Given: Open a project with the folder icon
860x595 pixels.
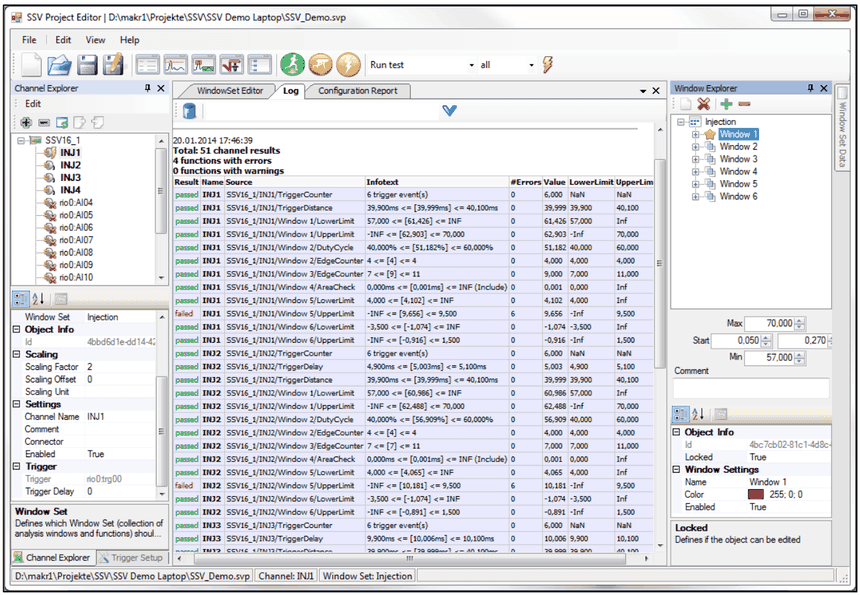Looking at the screenshot, I should tap(59, 65).
